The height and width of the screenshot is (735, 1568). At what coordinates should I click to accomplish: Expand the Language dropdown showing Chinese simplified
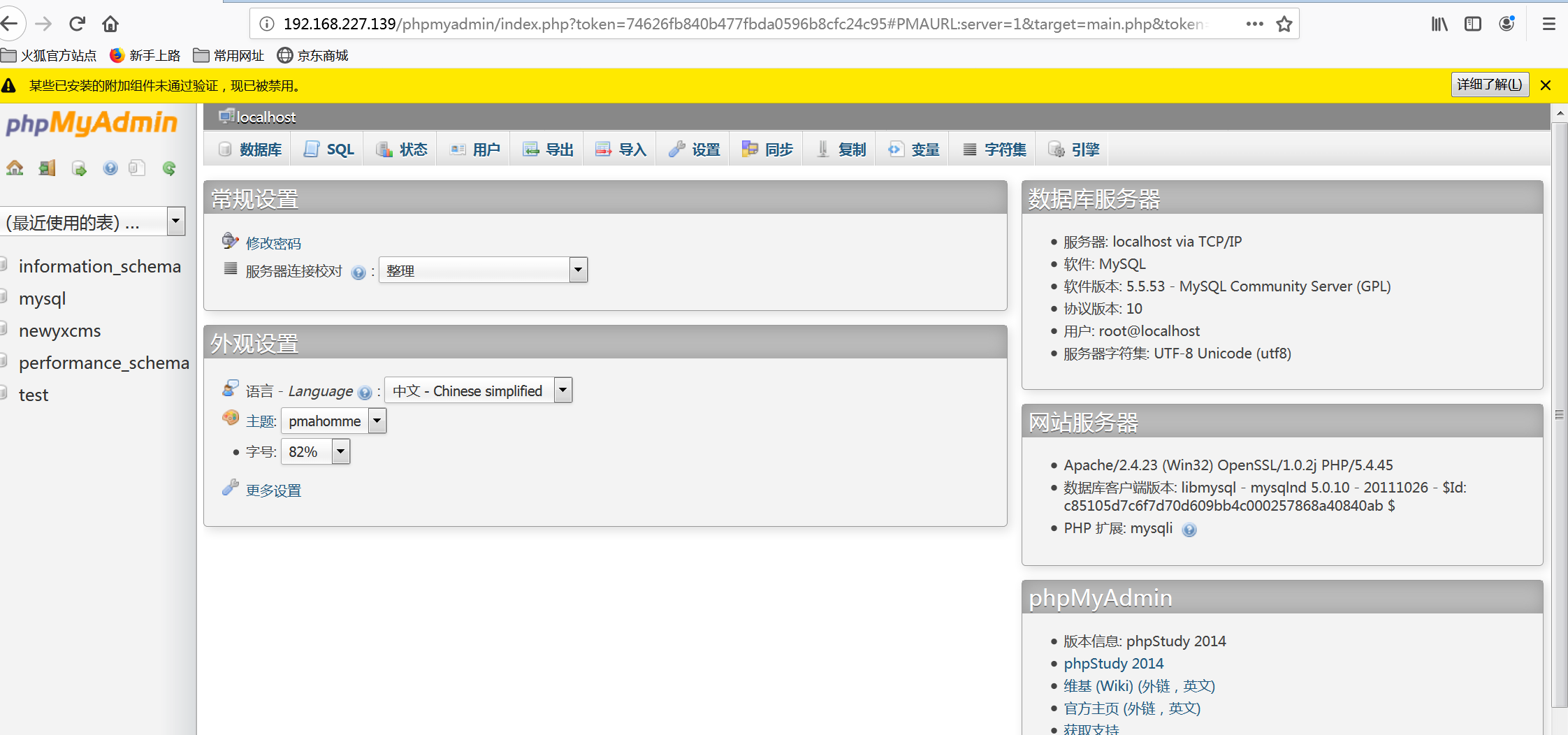[x=562, y=390]
